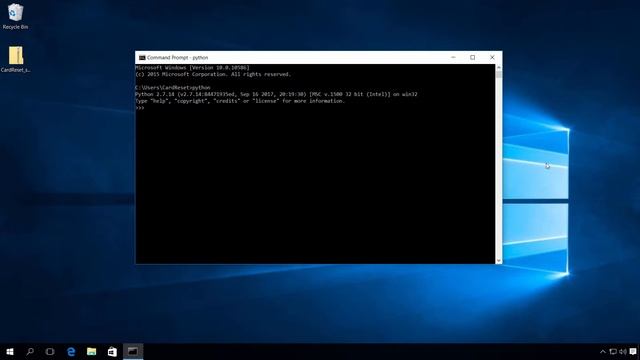Open taskbar search magnifier
The height and width of the screenshot is (360, 640).
point(30,351)
